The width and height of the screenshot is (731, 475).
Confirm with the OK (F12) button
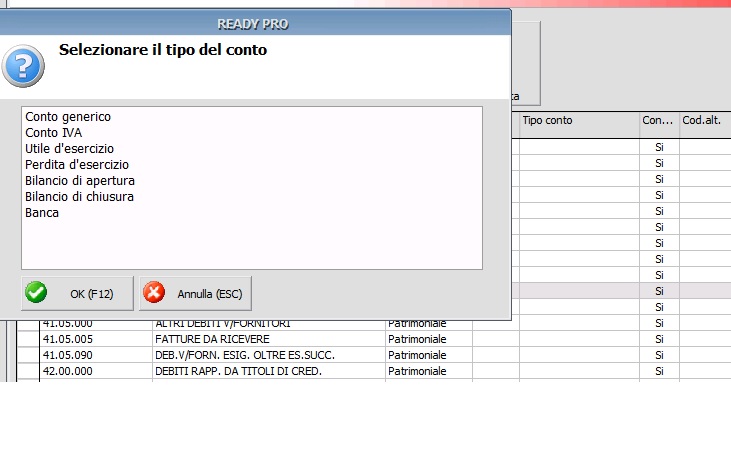point(77,294)
